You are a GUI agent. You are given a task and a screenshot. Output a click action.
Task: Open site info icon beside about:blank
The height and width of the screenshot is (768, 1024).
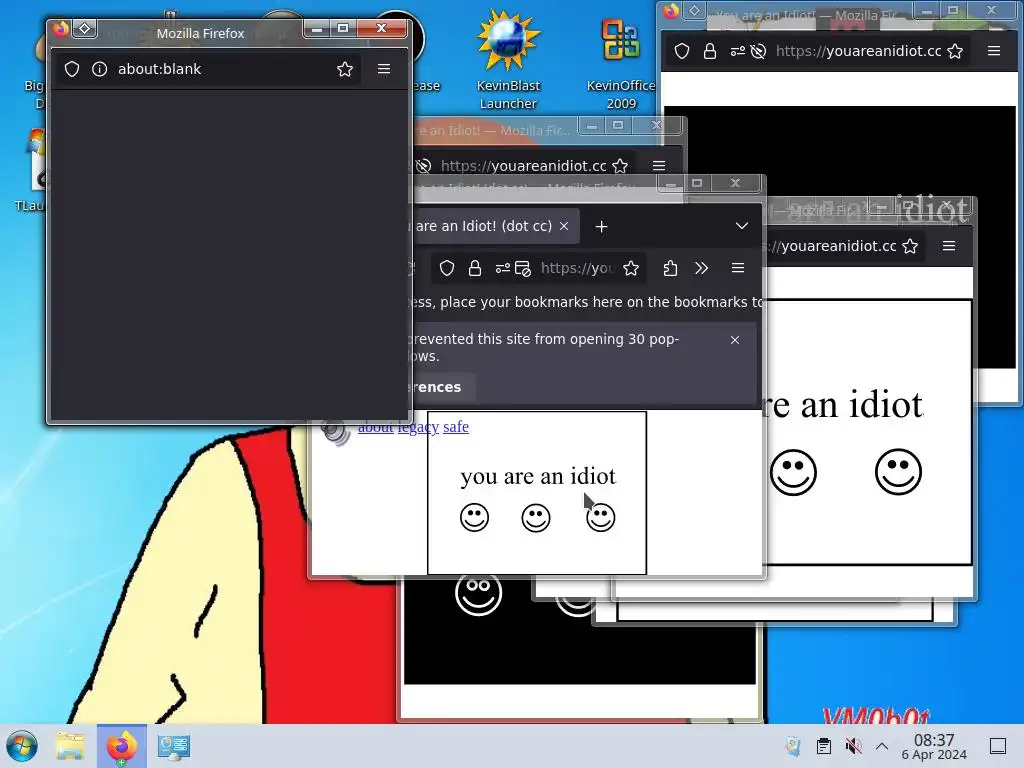click(x=99, y=69)
